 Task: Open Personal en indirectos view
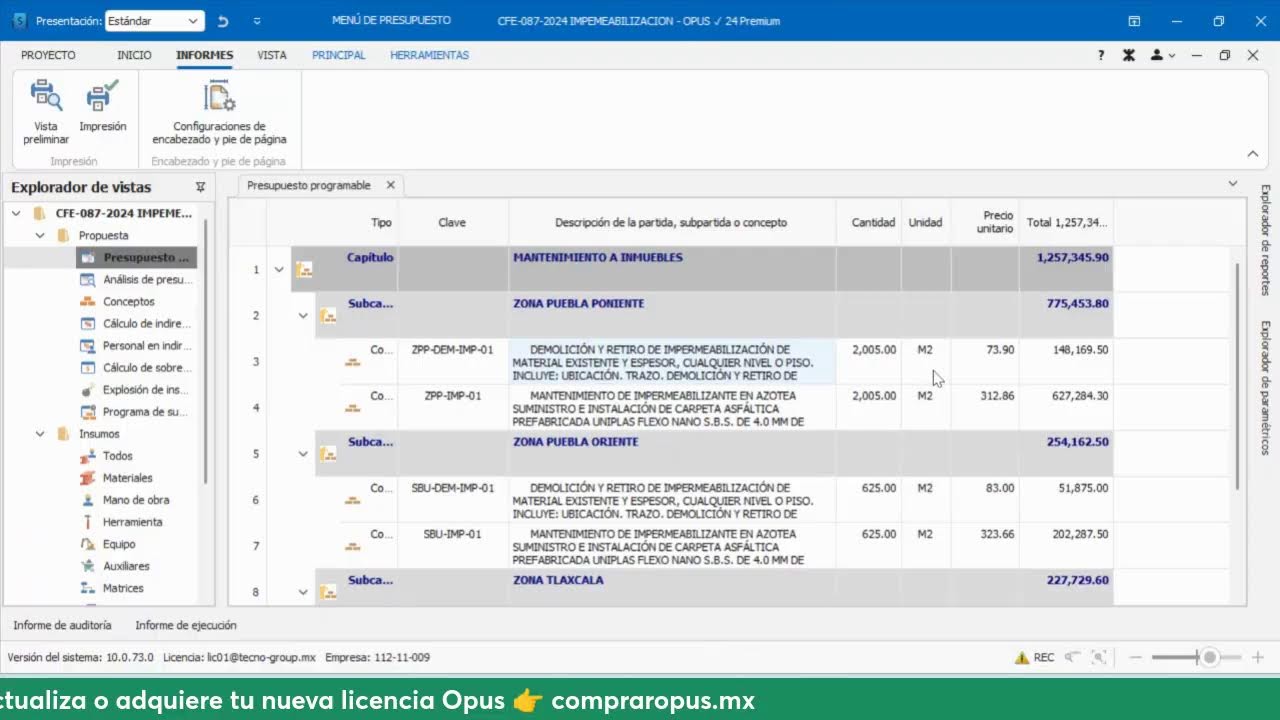coord(135,346)
